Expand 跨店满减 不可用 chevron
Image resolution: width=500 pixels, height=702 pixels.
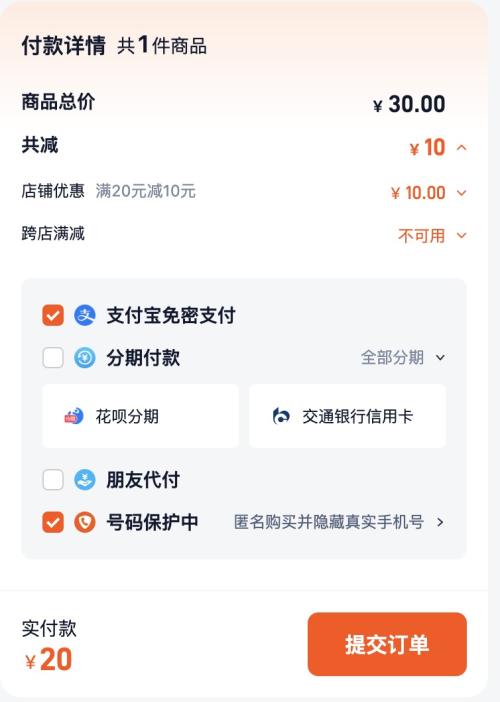(462, 235)
